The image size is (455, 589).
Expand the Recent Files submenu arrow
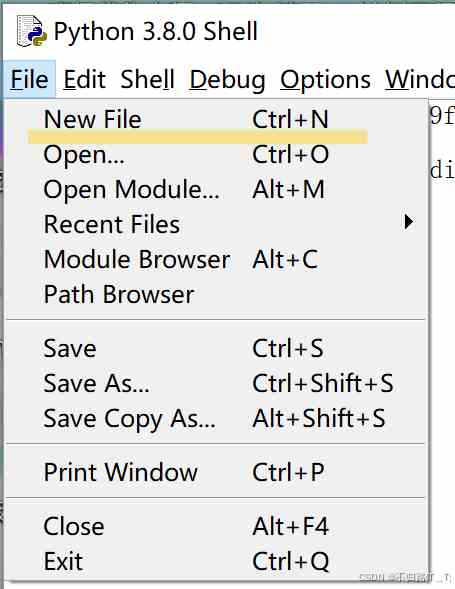click(408, 222)
